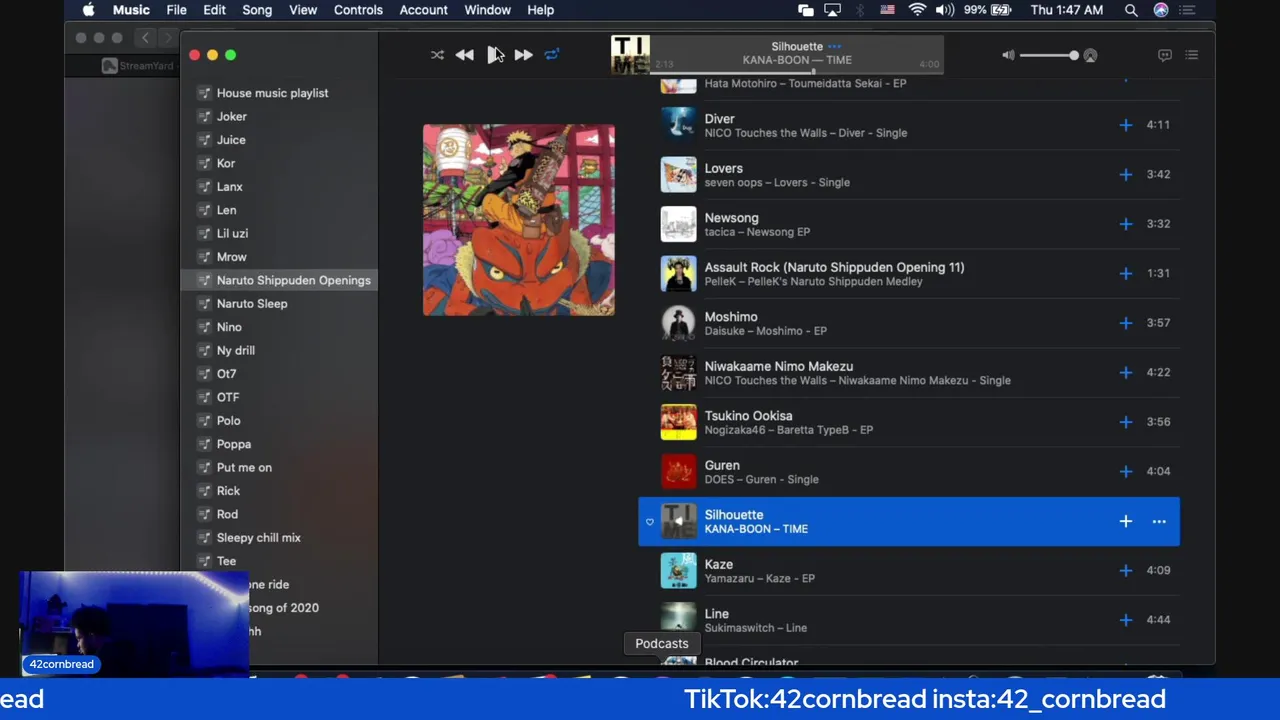Open the Account menu
Screen dimensions: 1280x720
coord(423,10)
